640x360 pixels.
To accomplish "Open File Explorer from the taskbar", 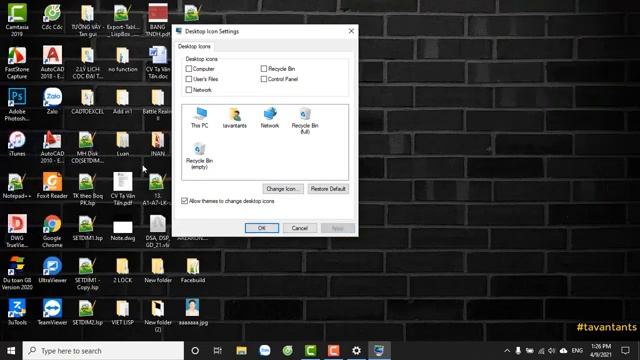I will coord(241,351).
